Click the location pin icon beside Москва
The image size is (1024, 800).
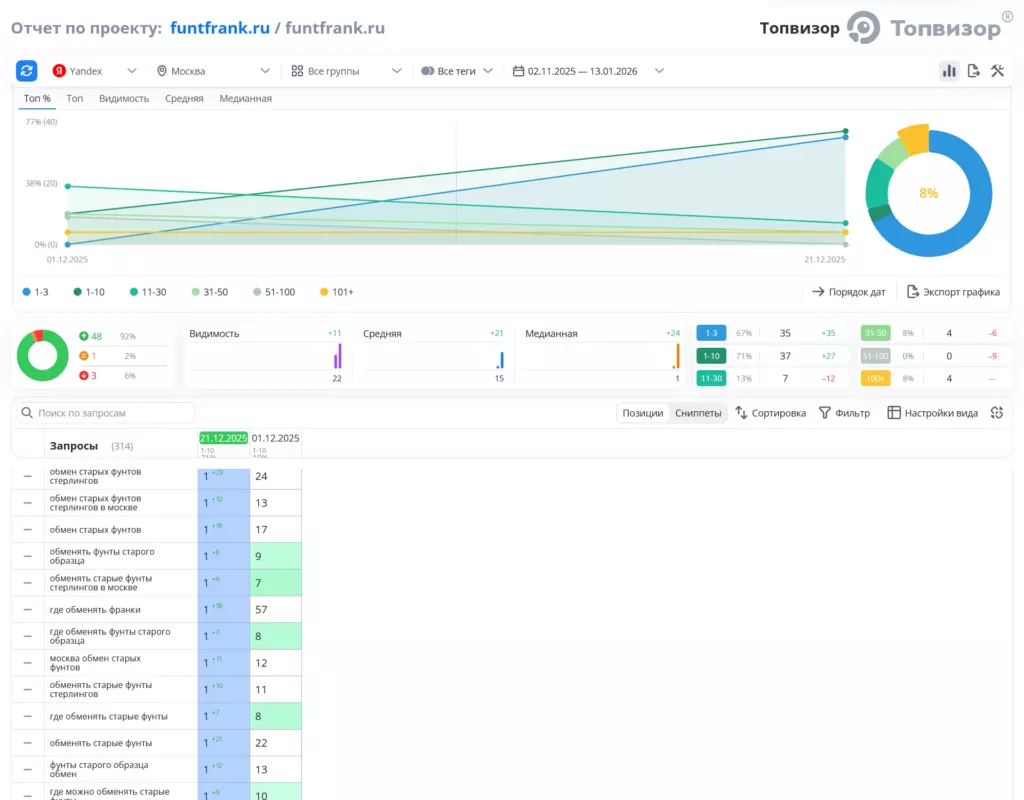pyautogui.click(x=162, y=71)
